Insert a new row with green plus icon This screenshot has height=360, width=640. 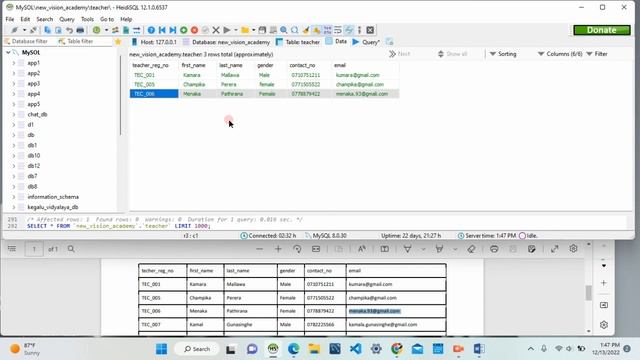point(184,30)
